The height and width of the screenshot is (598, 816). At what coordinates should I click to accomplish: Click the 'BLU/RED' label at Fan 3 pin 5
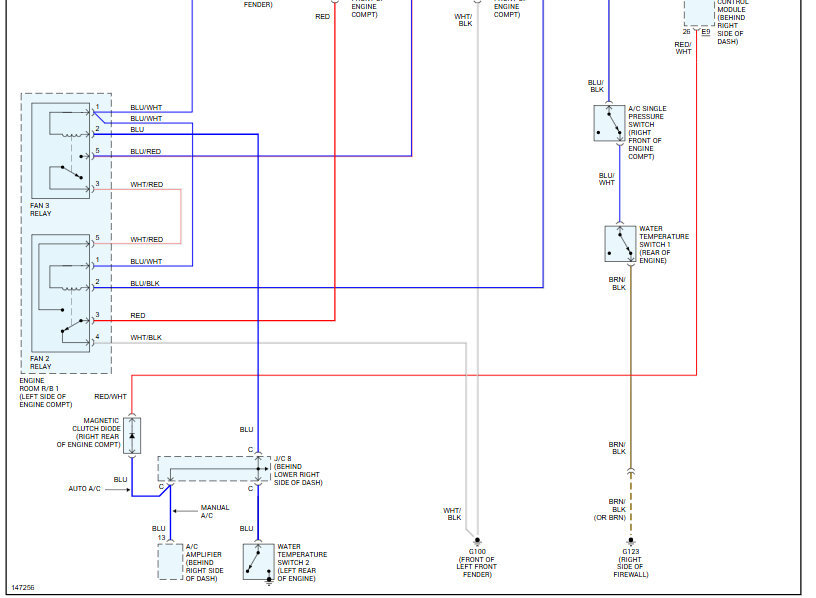[x=146, y=151]
